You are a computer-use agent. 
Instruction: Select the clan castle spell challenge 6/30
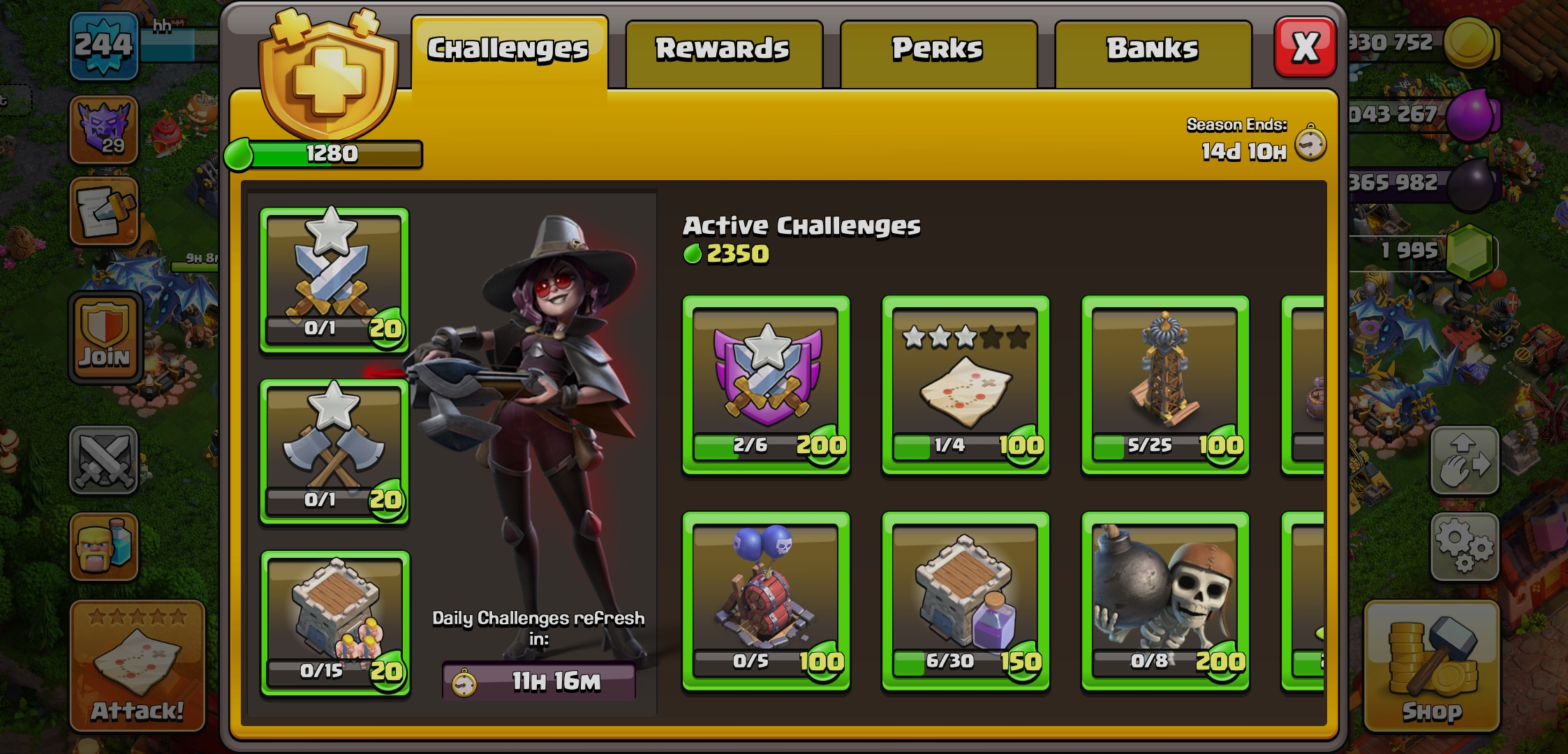(x=966, y=601)
